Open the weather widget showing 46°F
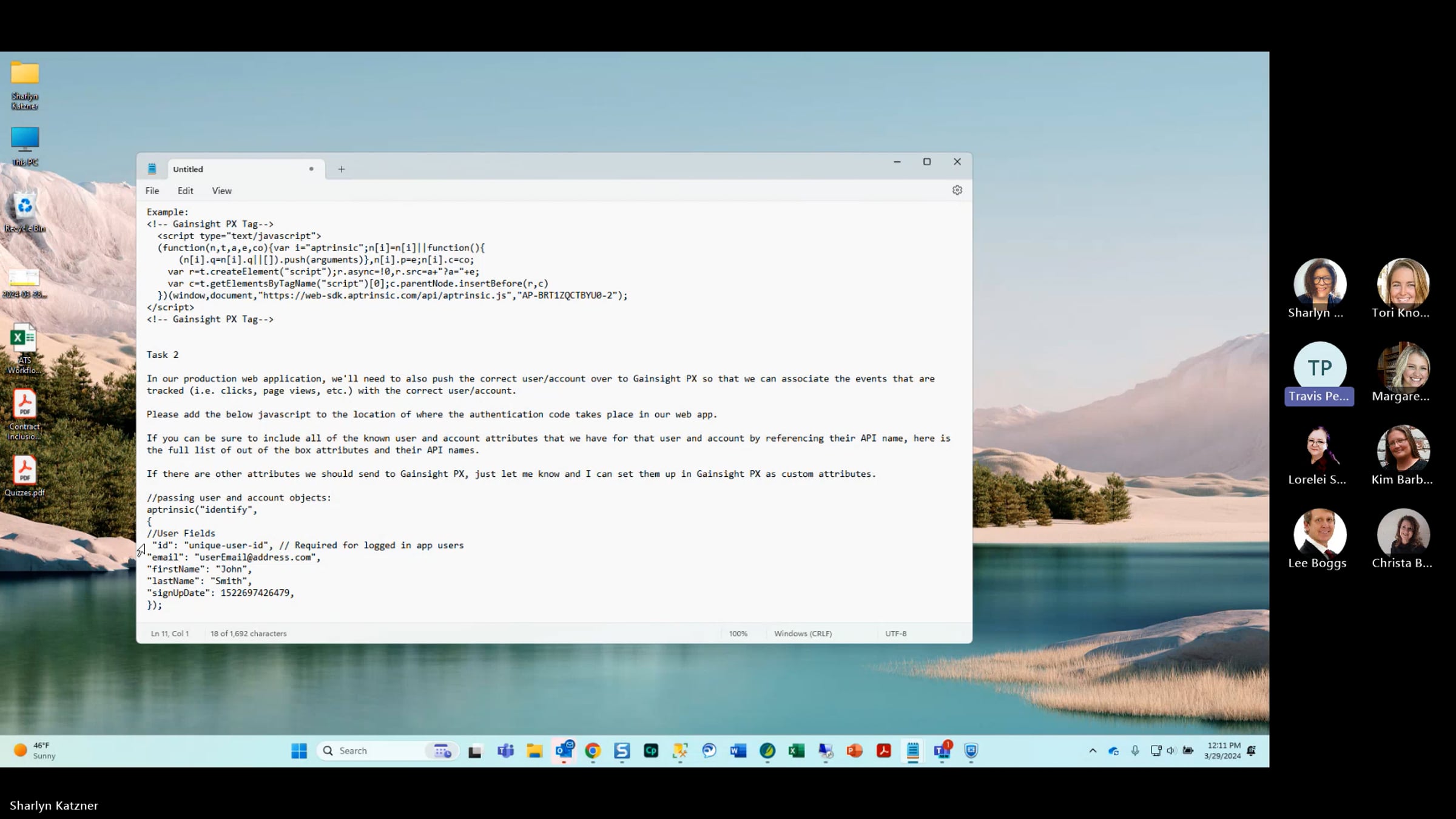The height and width of the screenshot is (819, 1456). 35,751
